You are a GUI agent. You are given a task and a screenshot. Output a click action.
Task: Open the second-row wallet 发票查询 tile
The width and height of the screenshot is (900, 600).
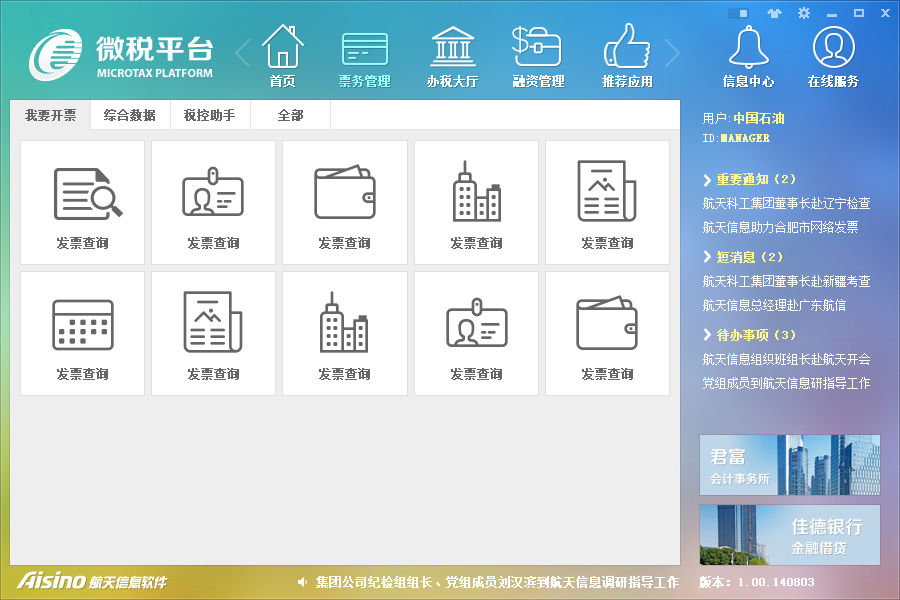pos(607,333)
